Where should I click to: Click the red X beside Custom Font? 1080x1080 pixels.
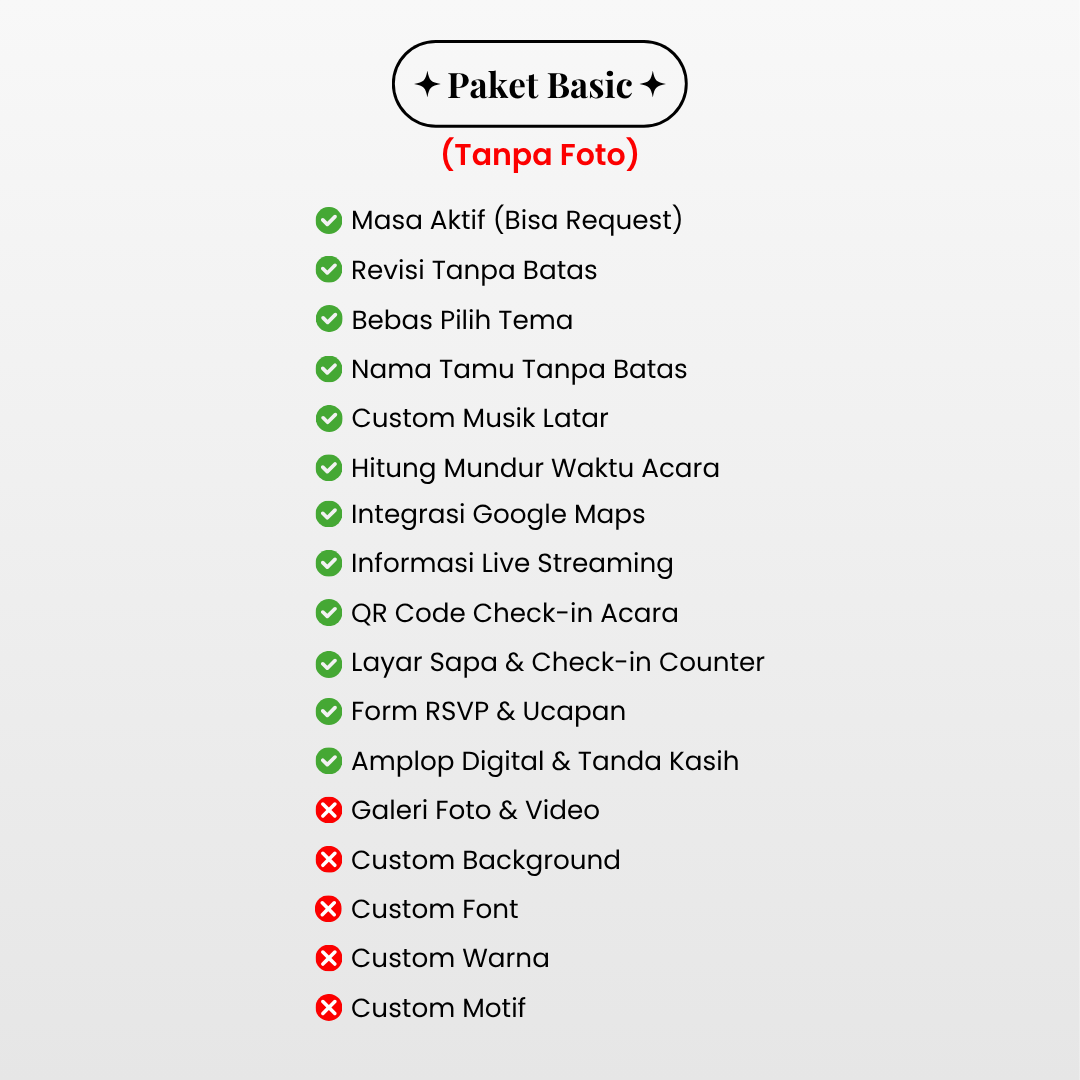[329, 909]
